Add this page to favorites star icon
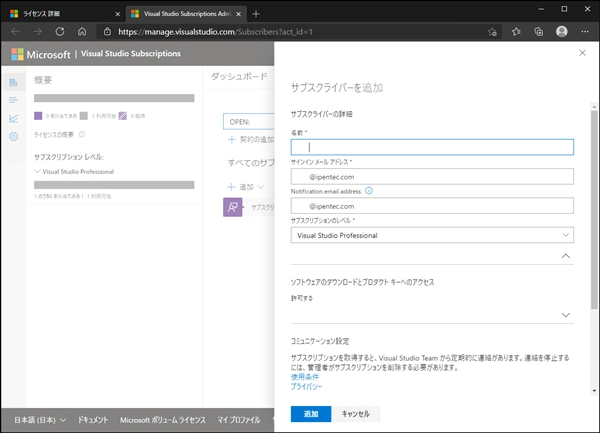This screenshot has height=433, width=600. 492,32
